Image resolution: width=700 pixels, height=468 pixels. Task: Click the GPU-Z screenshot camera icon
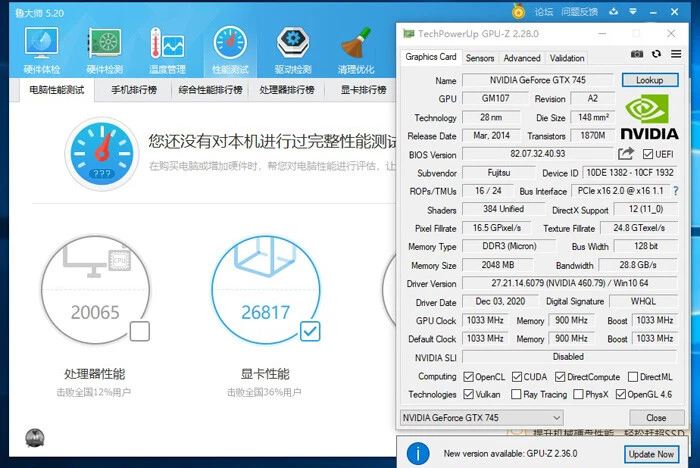pos(637,54)
